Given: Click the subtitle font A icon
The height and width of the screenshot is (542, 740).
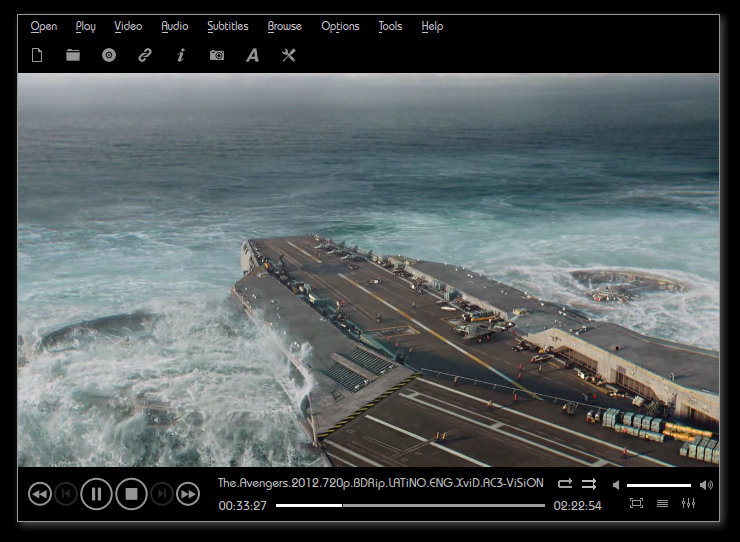Looking at the screenshot, I should pyautogui.click(x=252, y=55).
